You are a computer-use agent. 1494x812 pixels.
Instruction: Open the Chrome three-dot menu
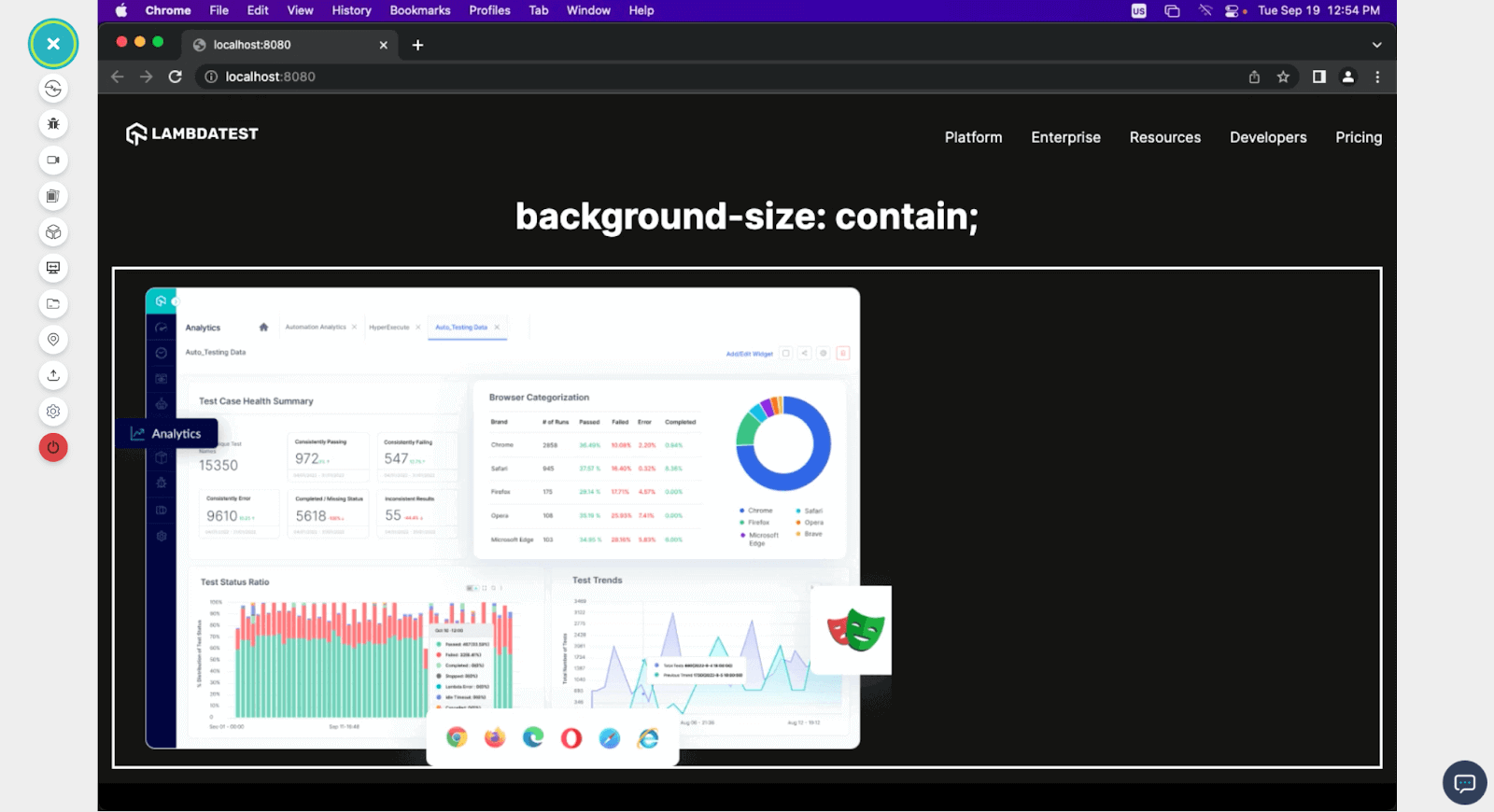click(1377, 77)
